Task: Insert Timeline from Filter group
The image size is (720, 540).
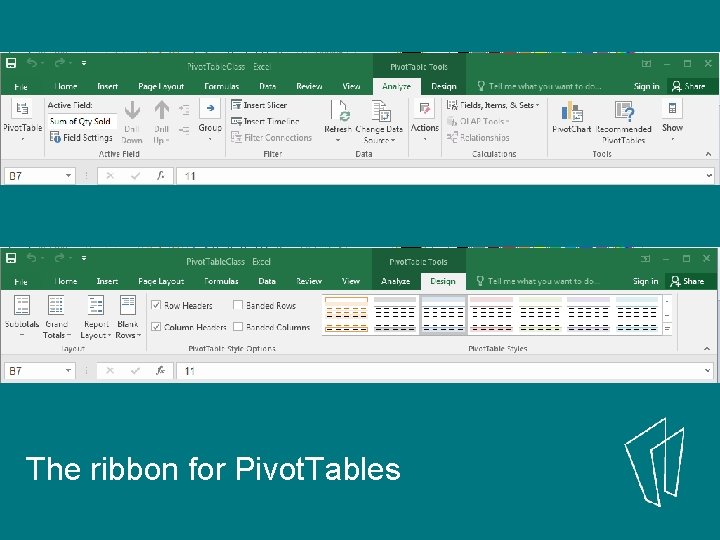Action: pos(265,121)
